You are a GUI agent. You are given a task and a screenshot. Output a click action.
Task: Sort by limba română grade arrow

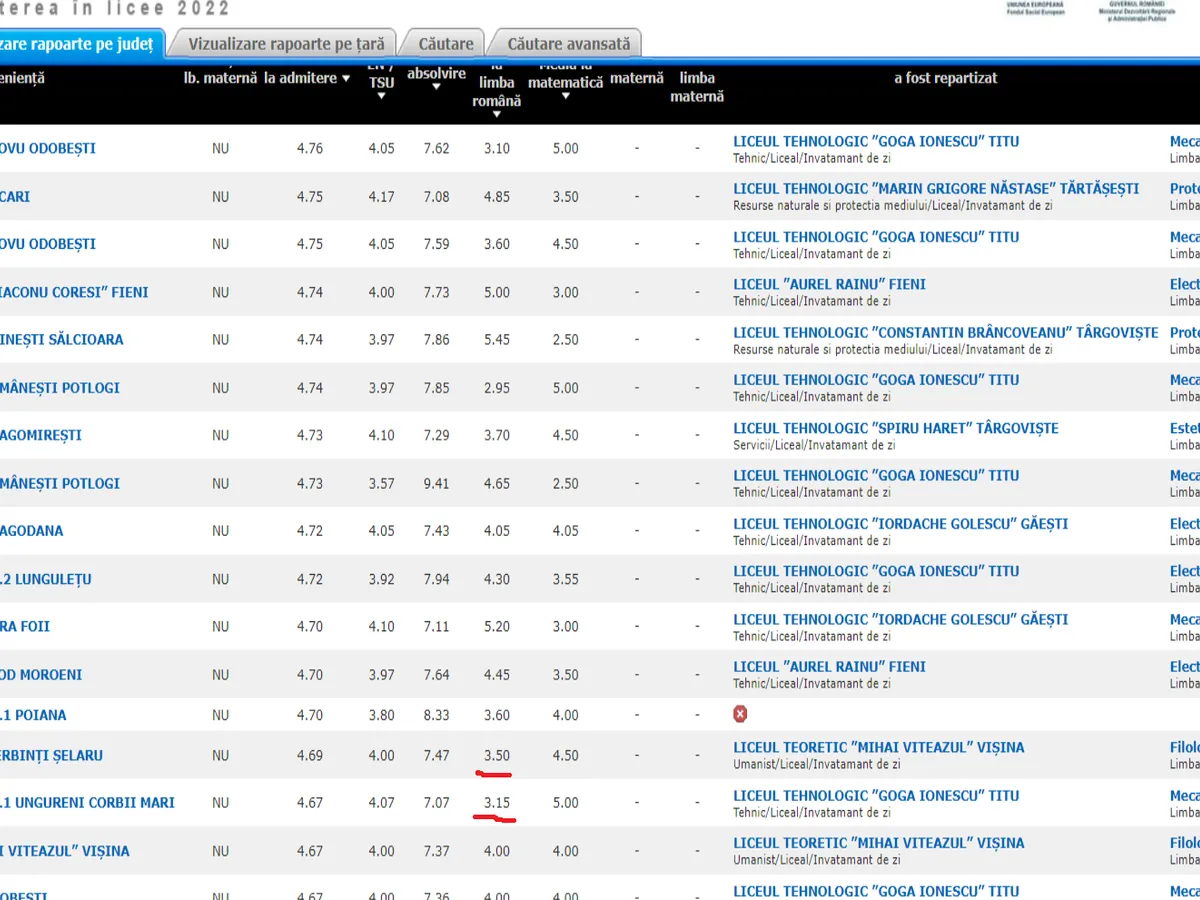496,115
